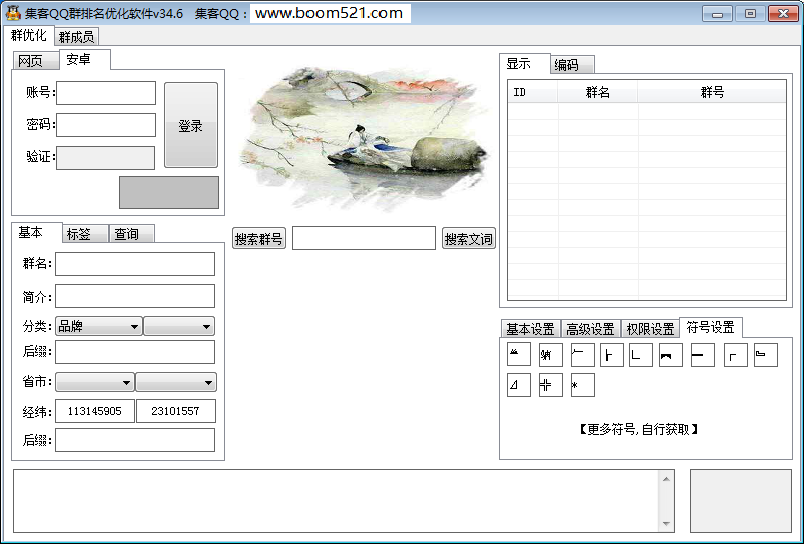Image resolution: width=804 pixels, height=544 pixels.
Task: Open the 网页 login tab
Action: [35, 61]
